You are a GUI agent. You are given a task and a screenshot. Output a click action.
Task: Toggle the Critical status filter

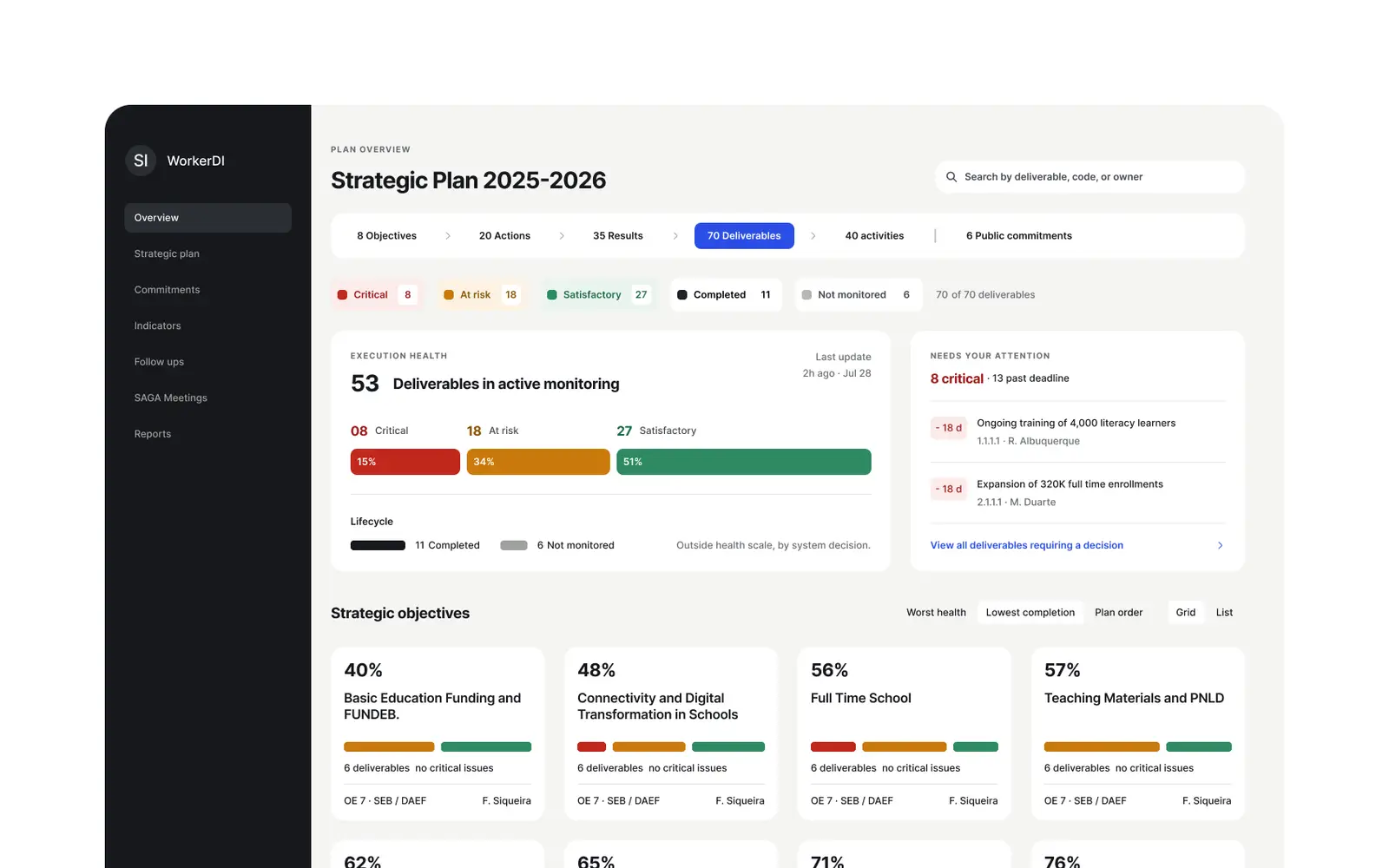pos(377,295)
